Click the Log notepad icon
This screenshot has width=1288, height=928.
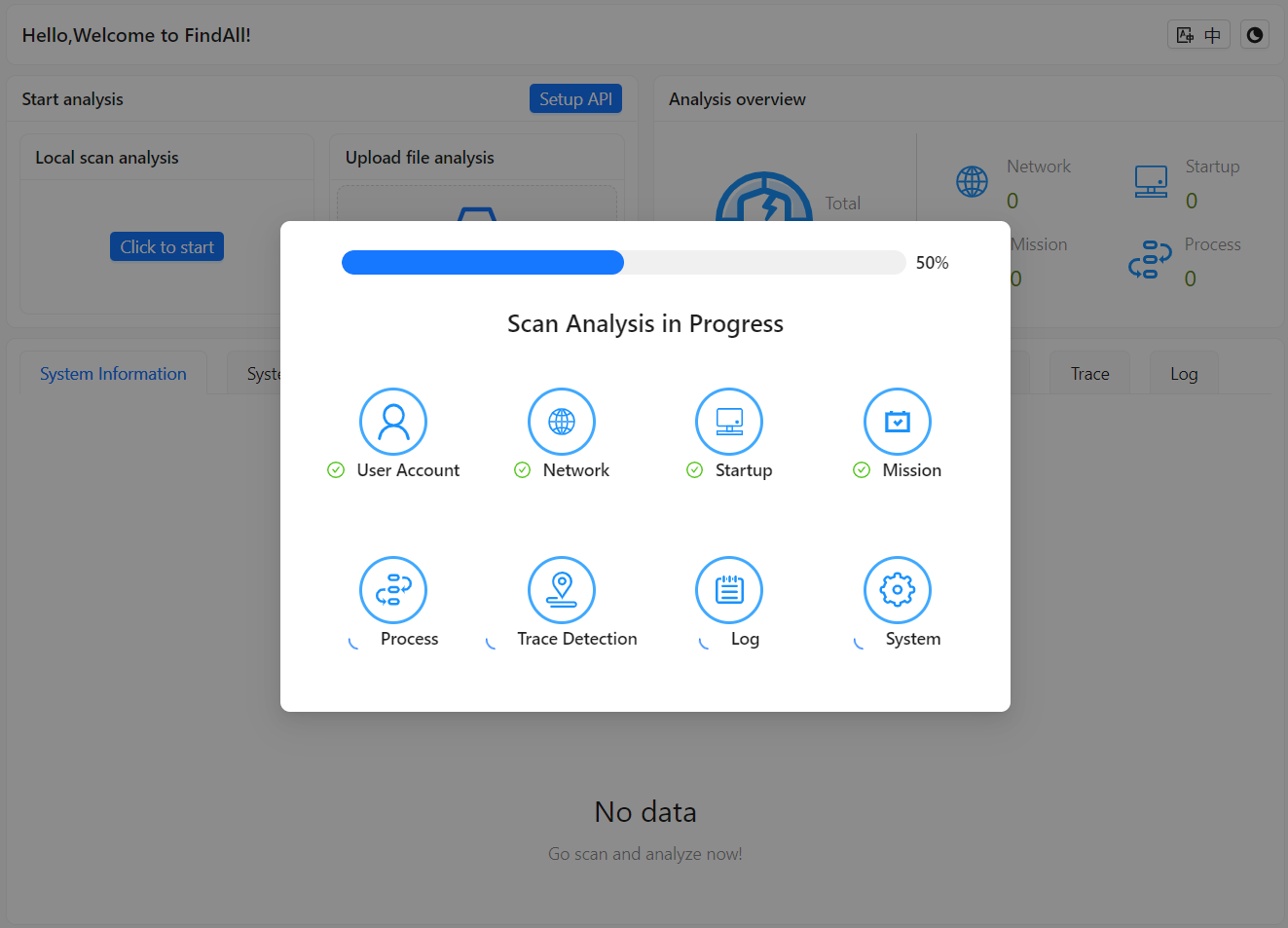(x=729, y=590)
